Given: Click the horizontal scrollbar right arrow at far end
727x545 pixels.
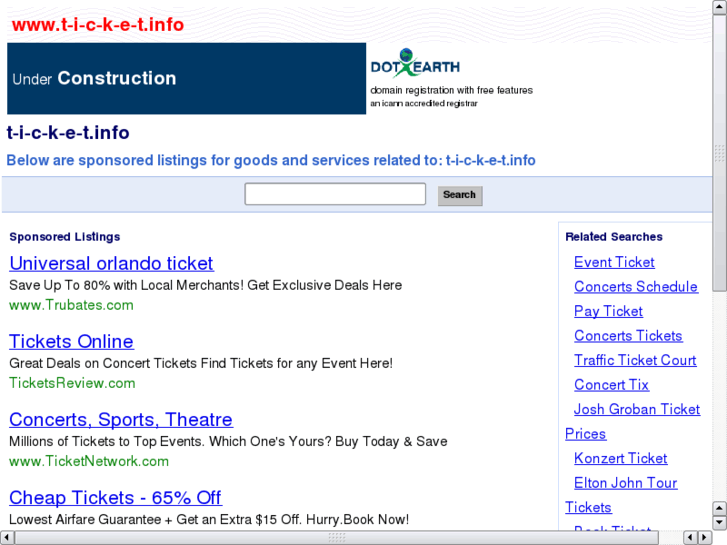Looking at the screenshot, I should click(705, 538).
